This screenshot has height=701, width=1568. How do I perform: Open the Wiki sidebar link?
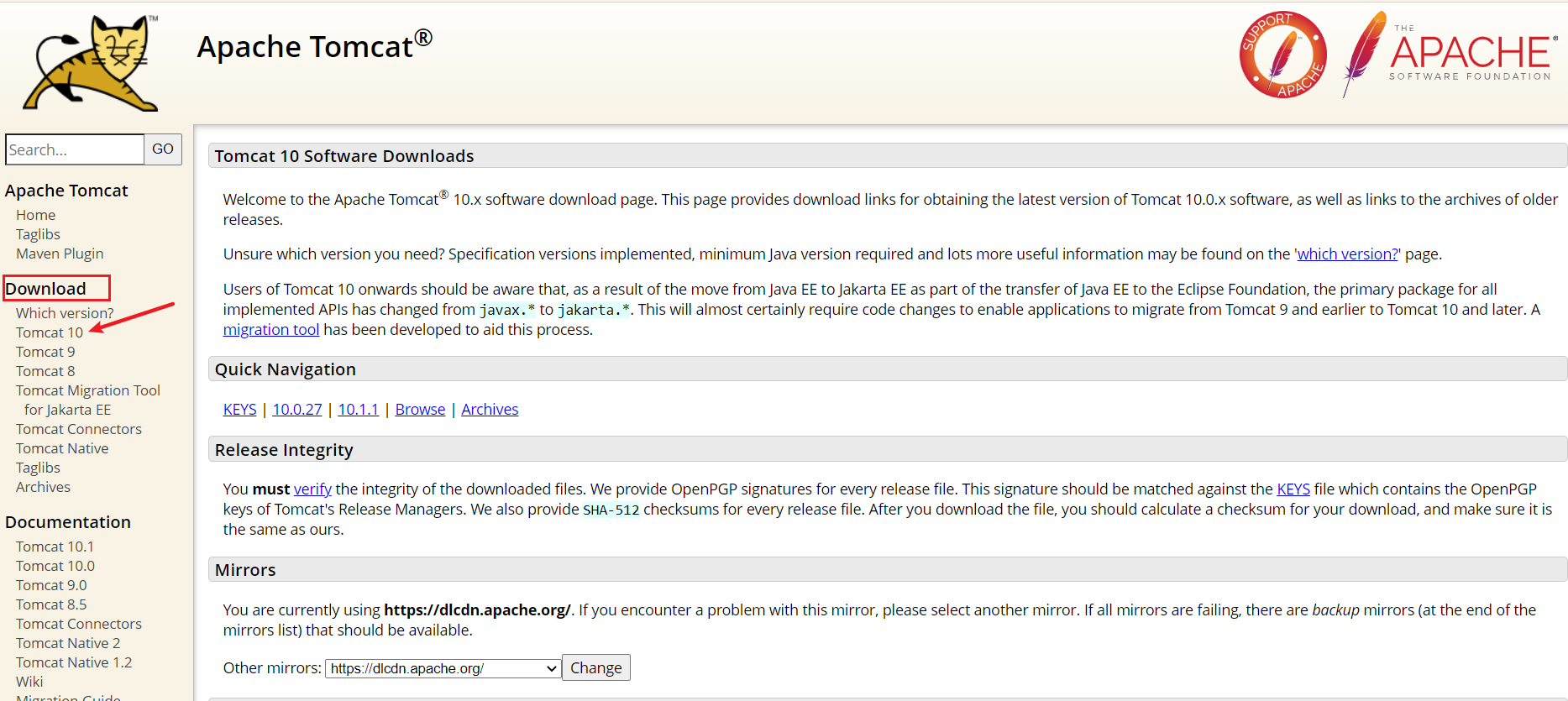pyautogui.click(x=29, y=682)
